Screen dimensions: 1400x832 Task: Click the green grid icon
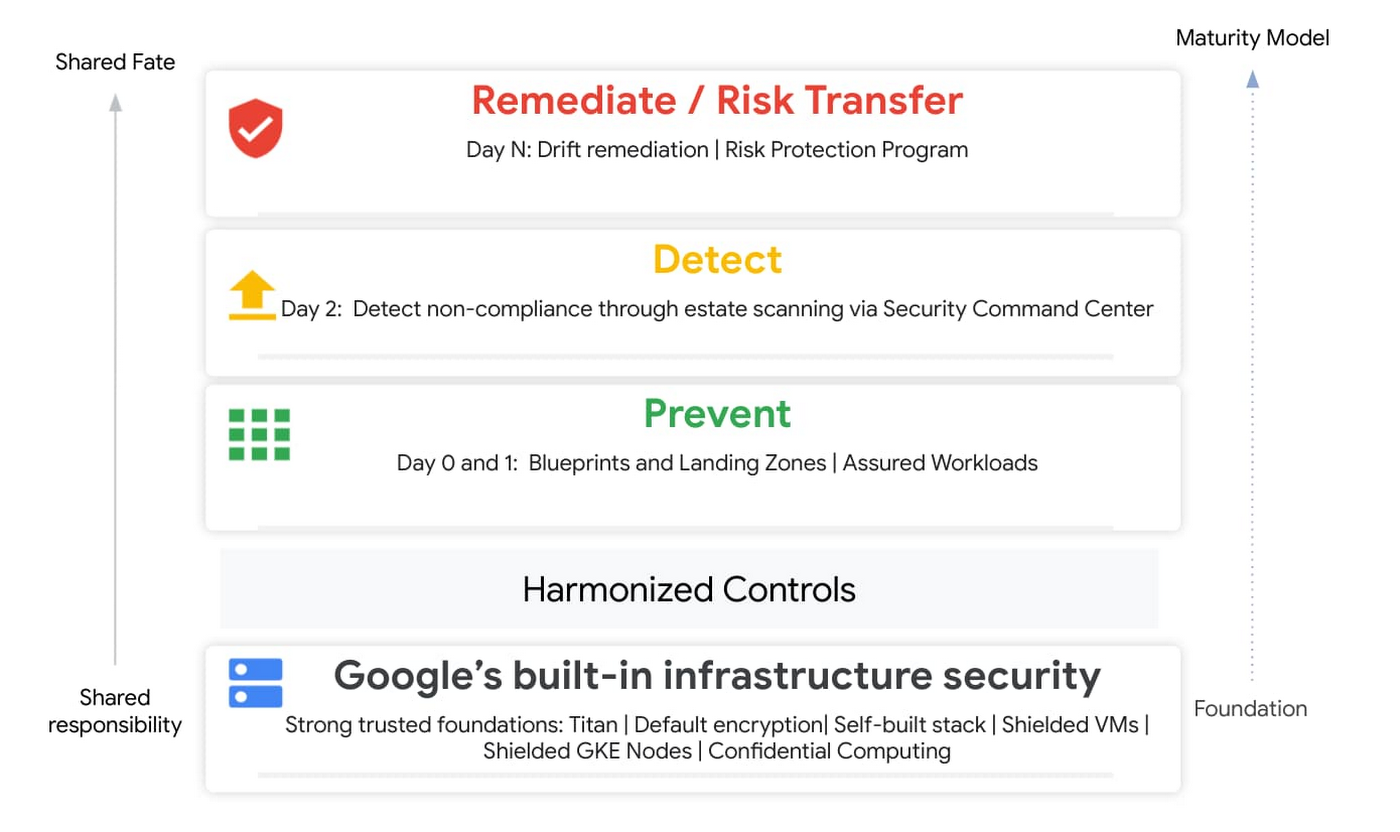[x=259, y=435]
